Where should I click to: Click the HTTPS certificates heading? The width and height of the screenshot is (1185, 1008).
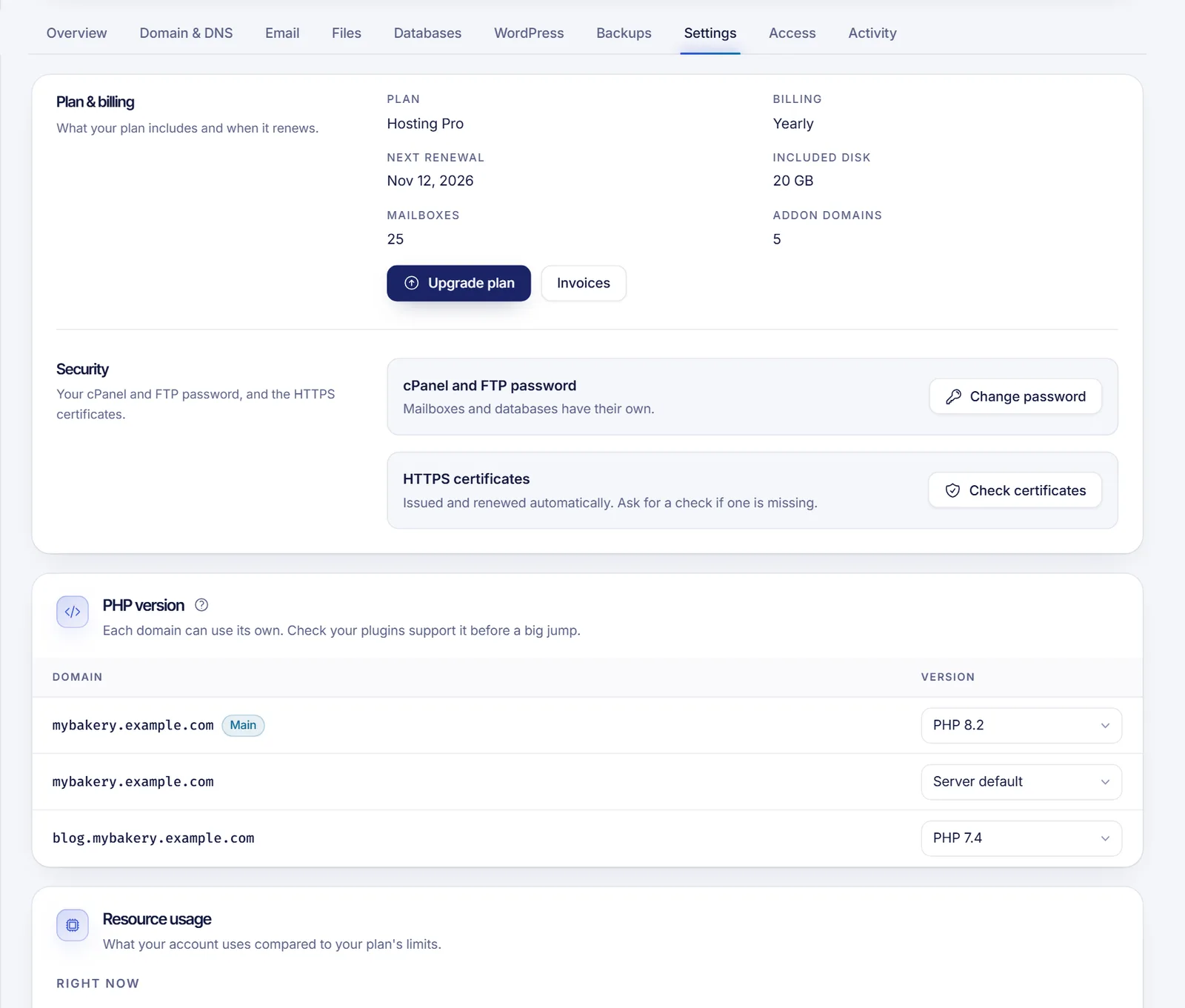click(467, 479)
